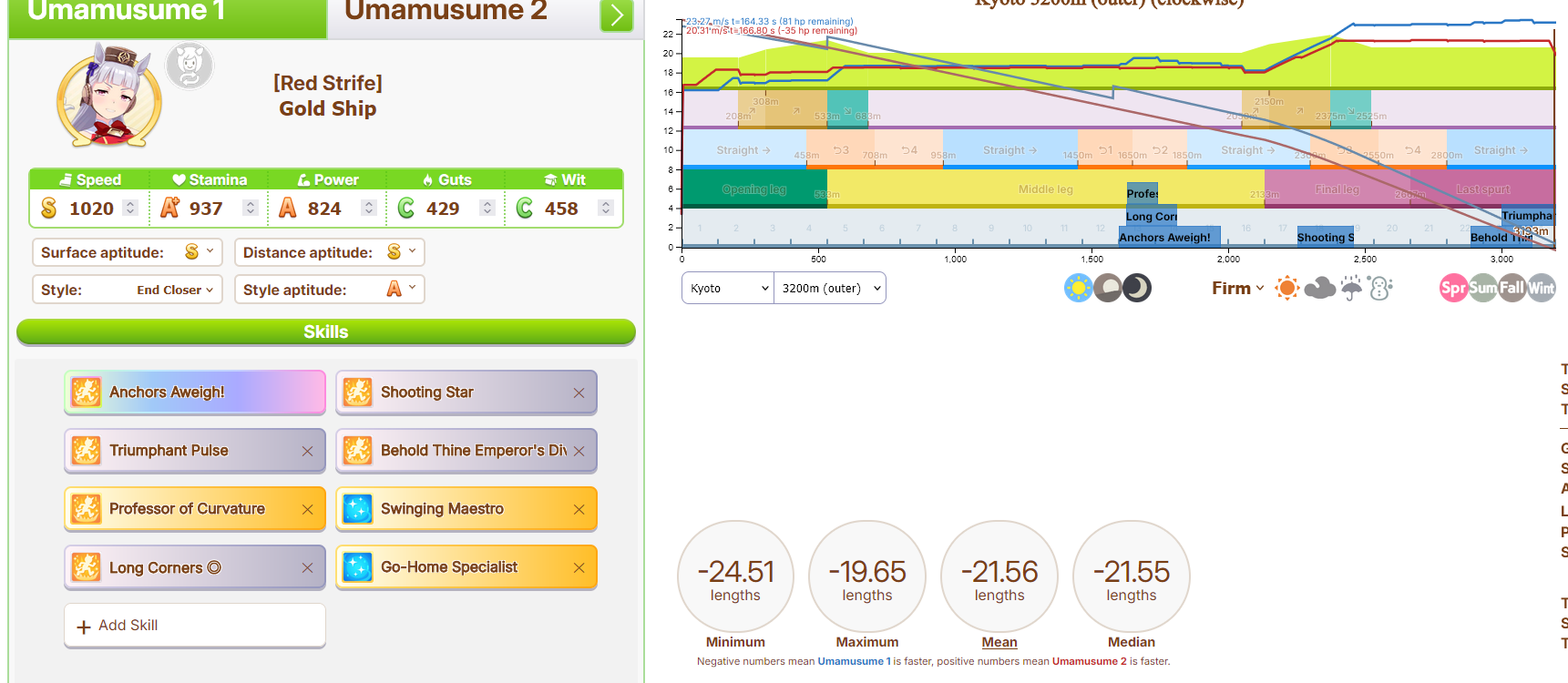Image resolution: width=1568 pixels, height=683 pixels.
Task: Remove the Shooting Star skill
Action: [x=579, y=392]
